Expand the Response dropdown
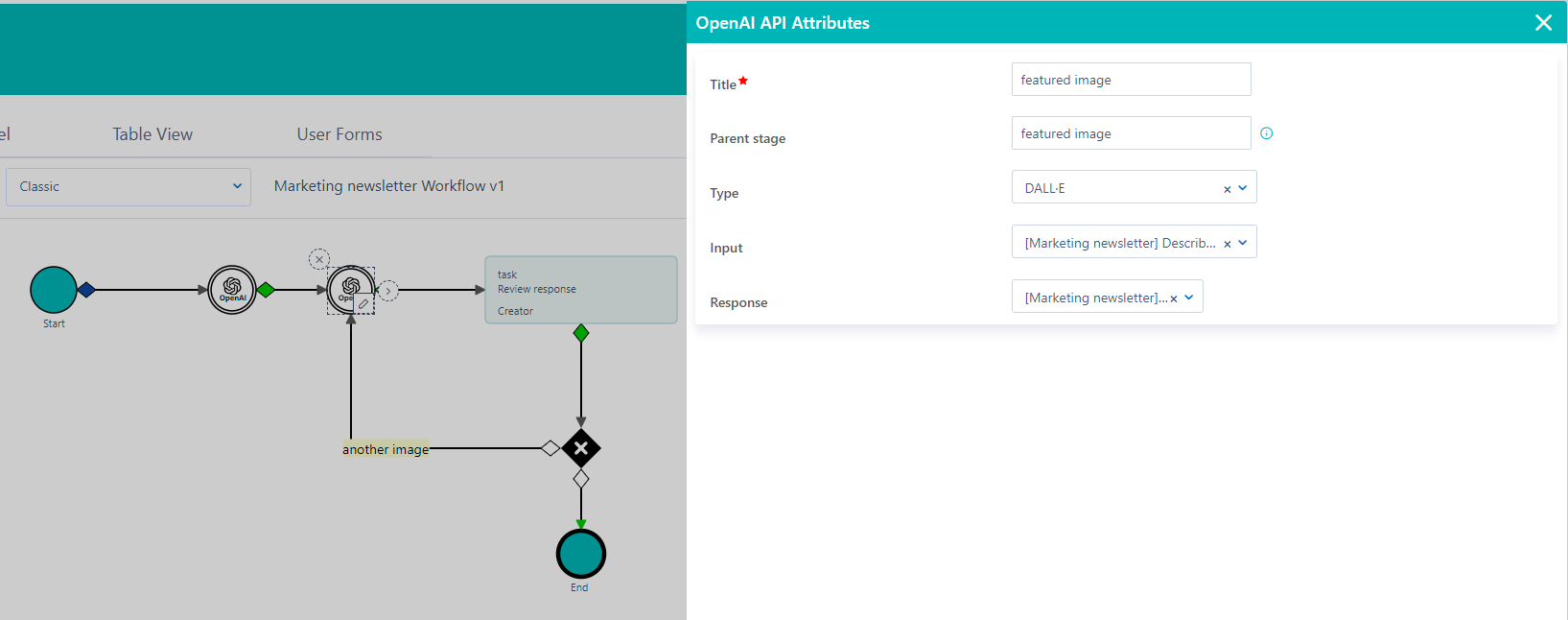The width and height of the screenshot is (1568, 620). click(x=1189, y=298)
